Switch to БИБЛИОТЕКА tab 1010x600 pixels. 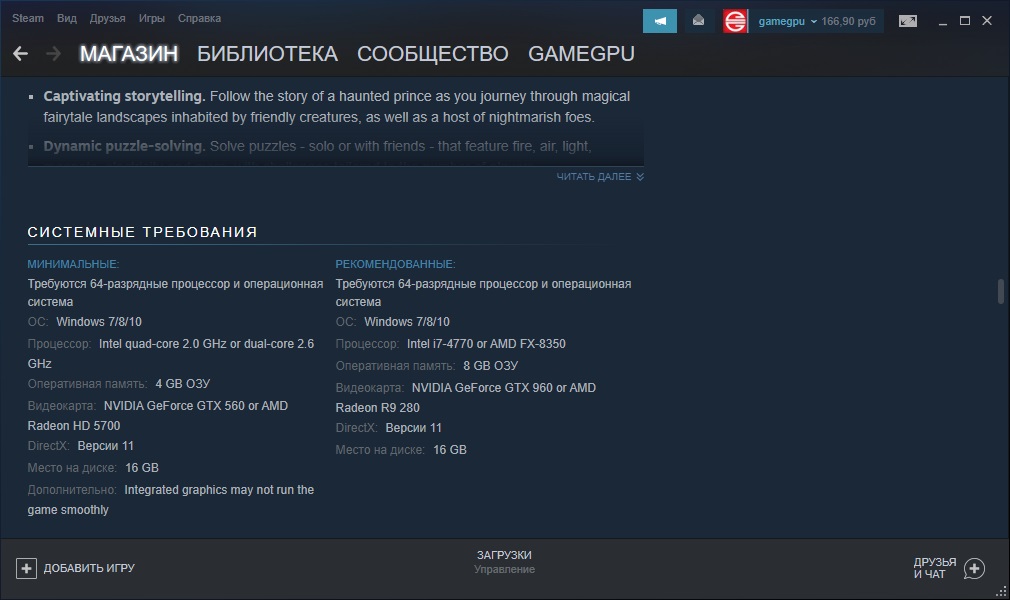tap(267, 53)
